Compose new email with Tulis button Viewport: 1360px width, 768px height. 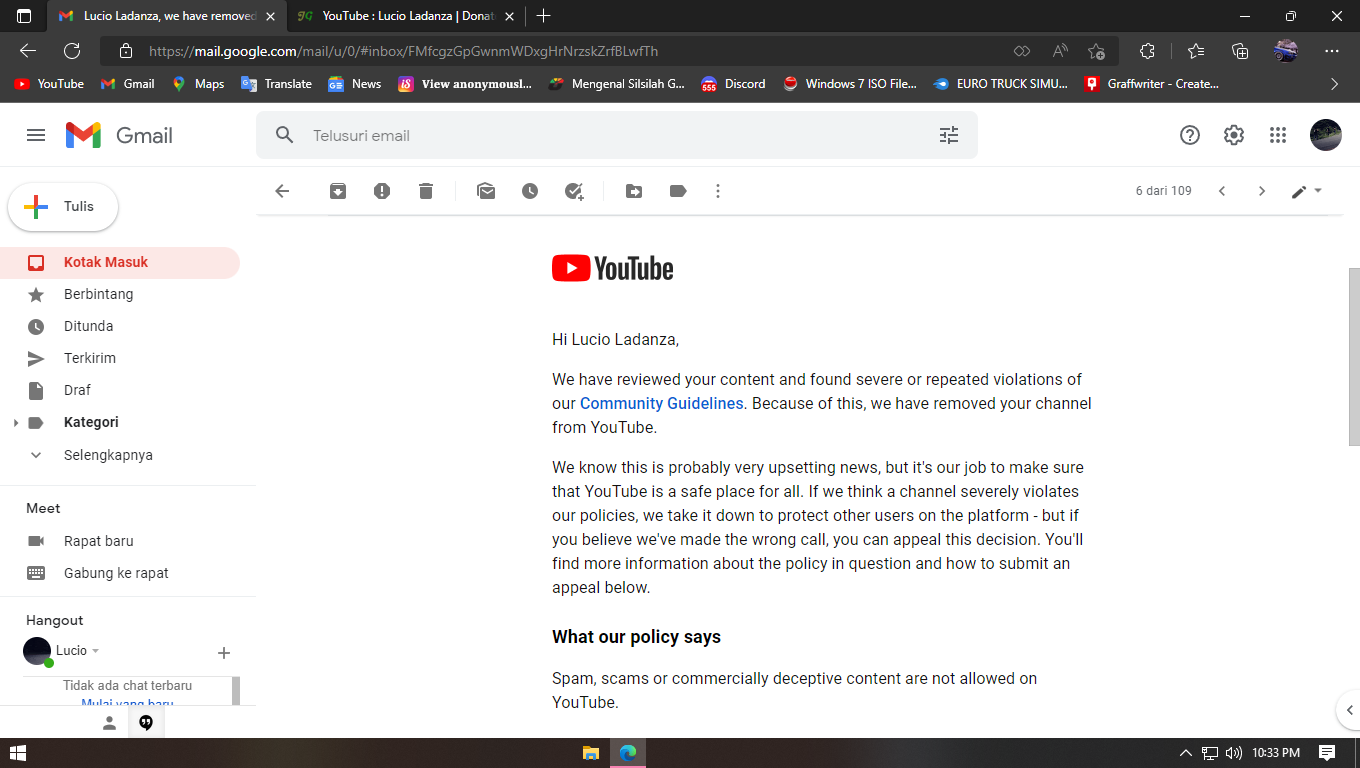[x=63, y=207]
